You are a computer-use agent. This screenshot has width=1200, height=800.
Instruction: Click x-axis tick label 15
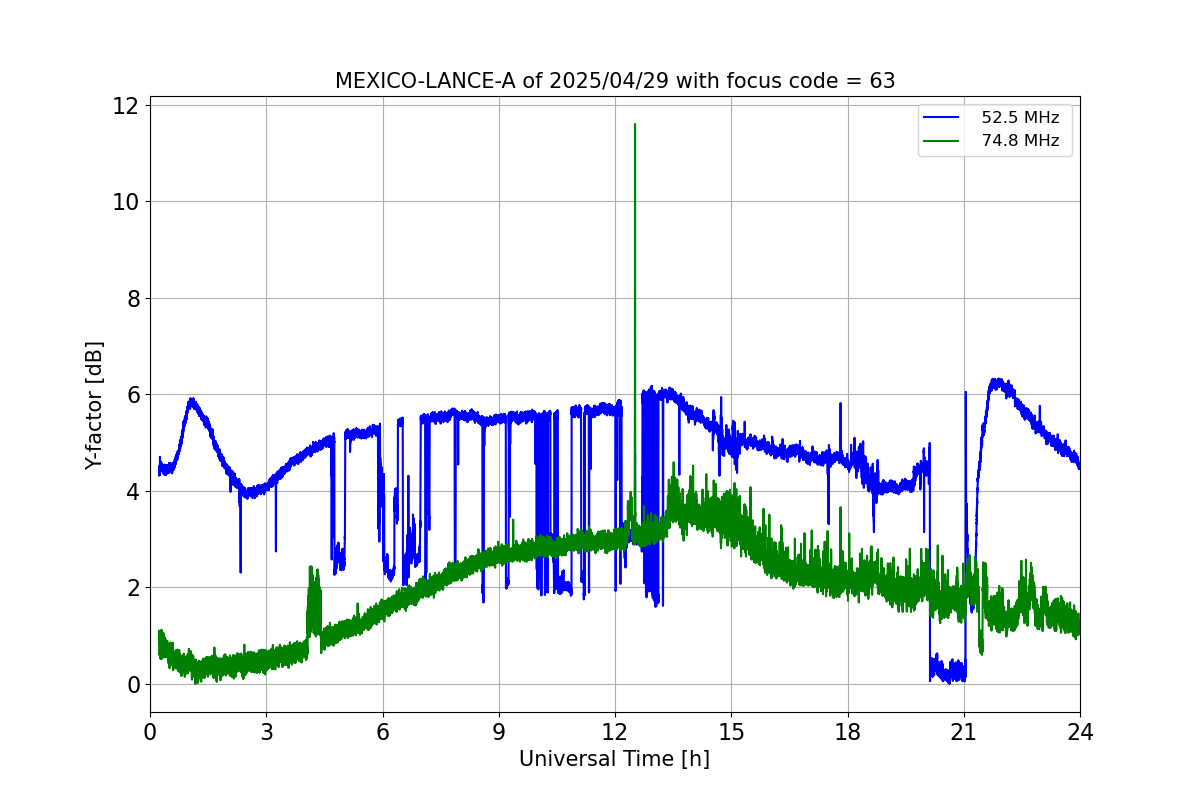pyautogui.click(x=731, y=731)
